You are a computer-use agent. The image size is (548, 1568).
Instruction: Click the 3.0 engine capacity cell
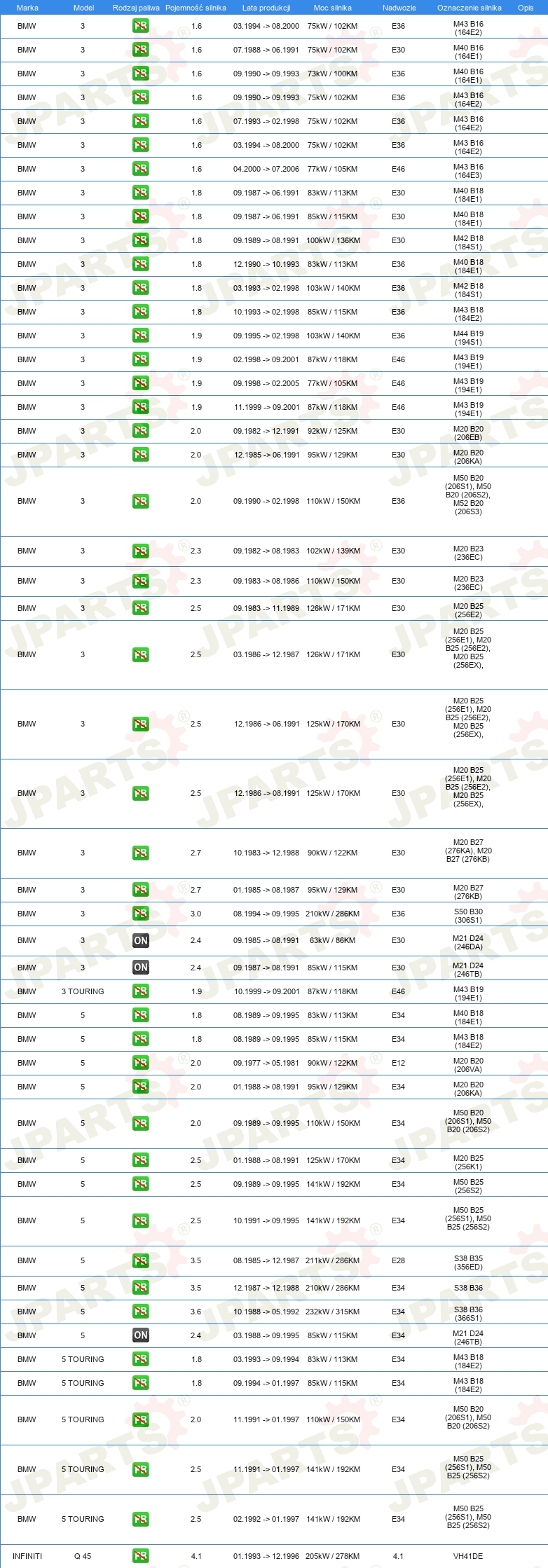pyautogui.click(x=196, y=914)
